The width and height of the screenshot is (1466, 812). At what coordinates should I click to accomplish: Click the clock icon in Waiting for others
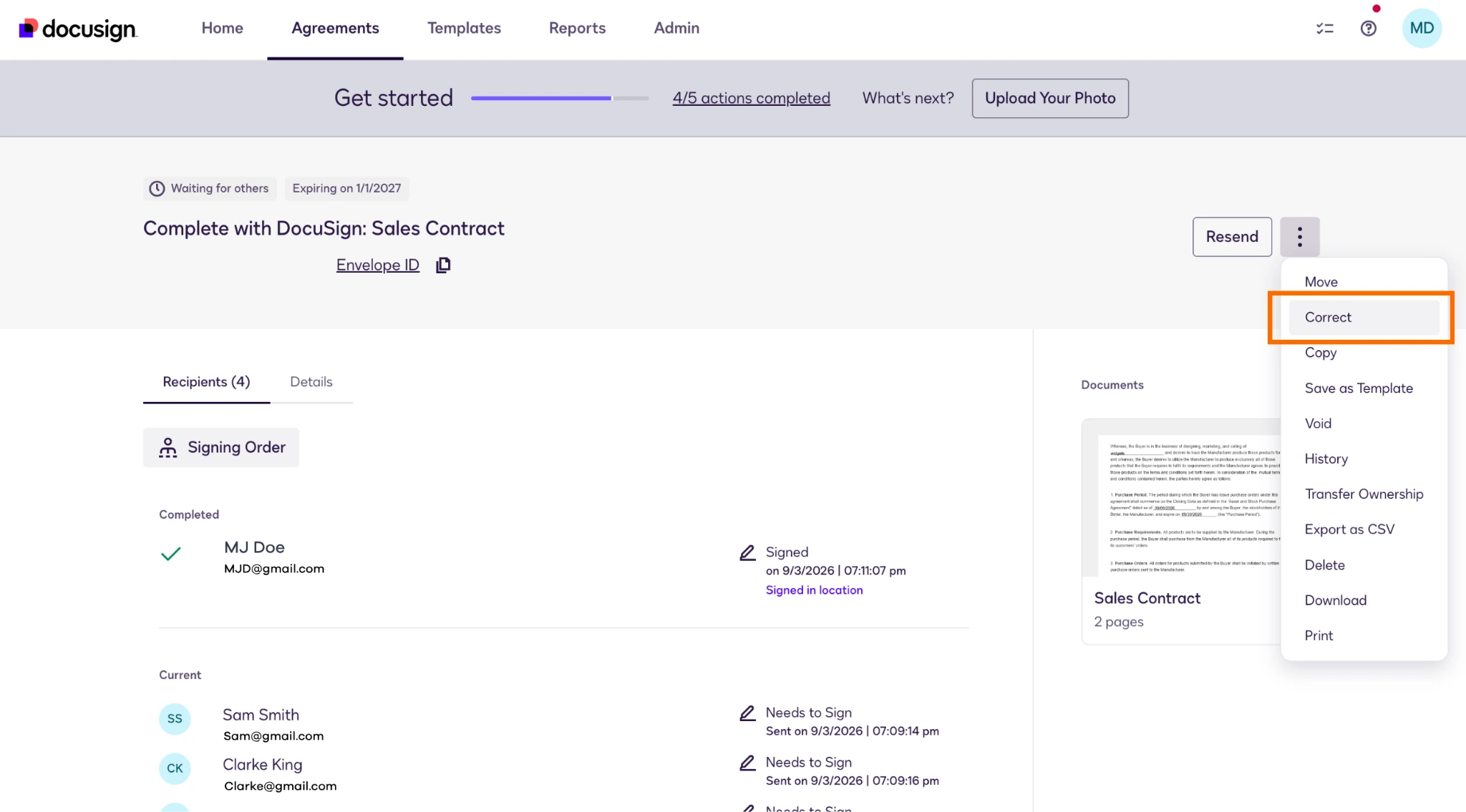pyautogui.click(x=157, y=189)
